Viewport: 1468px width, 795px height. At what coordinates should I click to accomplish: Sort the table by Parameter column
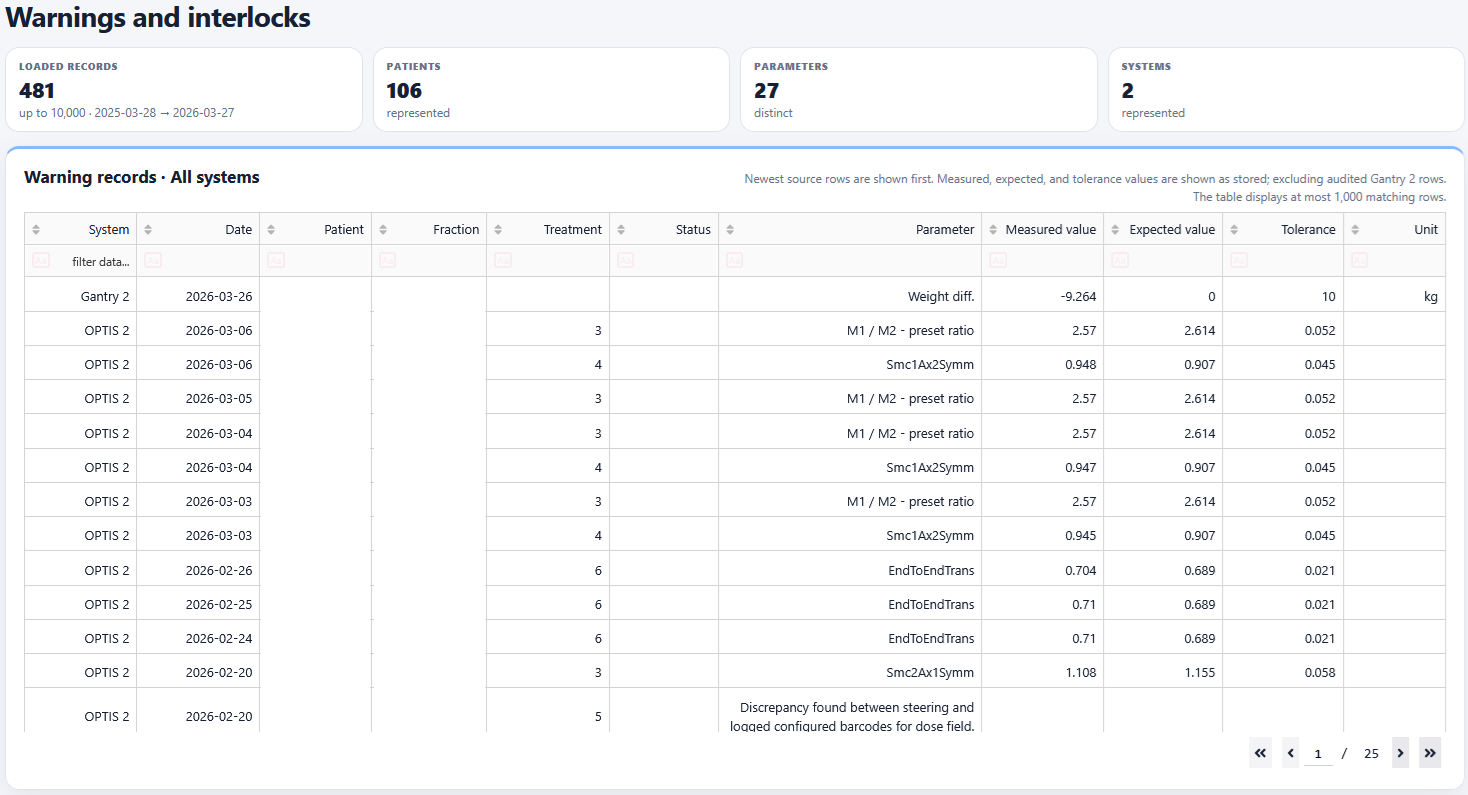pyautogui.click(x=730, y=229)
